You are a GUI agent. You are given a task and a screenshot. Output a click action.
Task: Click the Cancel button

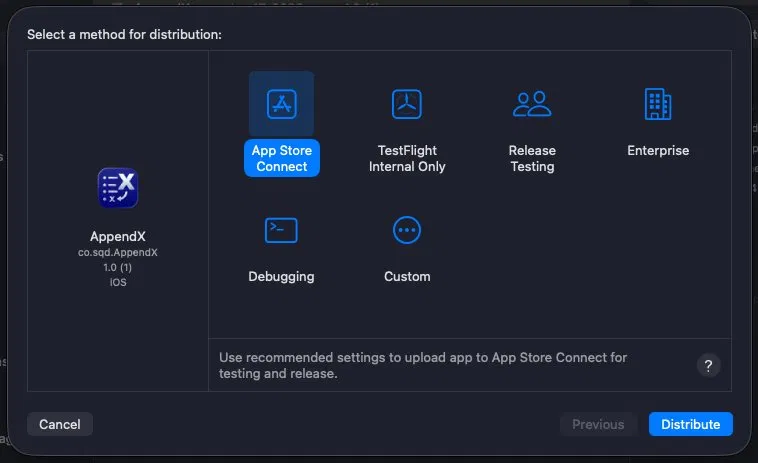[60, 424]
